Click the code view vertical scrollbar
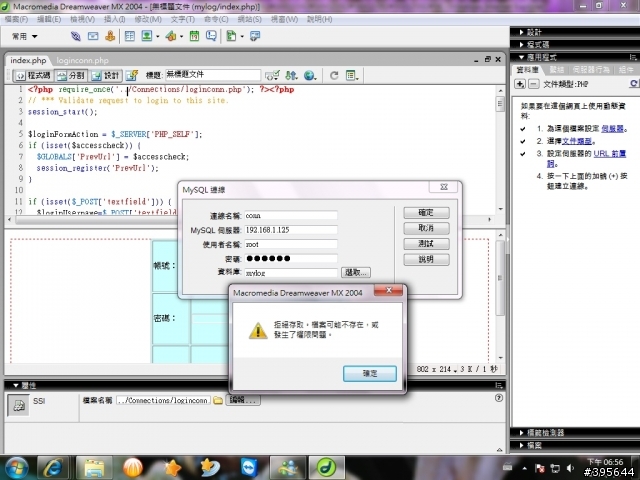This screenshot has height=480, width=640. (500, 149)
